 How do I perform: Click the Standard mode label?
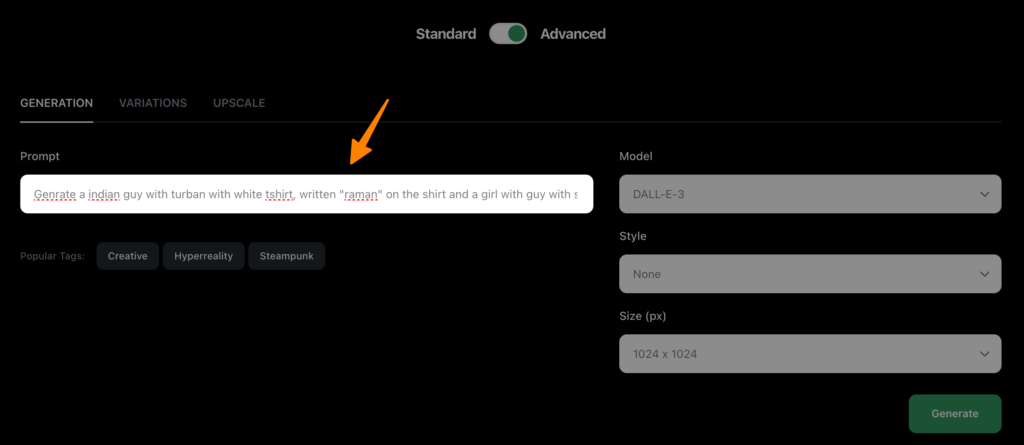point(446,34)
